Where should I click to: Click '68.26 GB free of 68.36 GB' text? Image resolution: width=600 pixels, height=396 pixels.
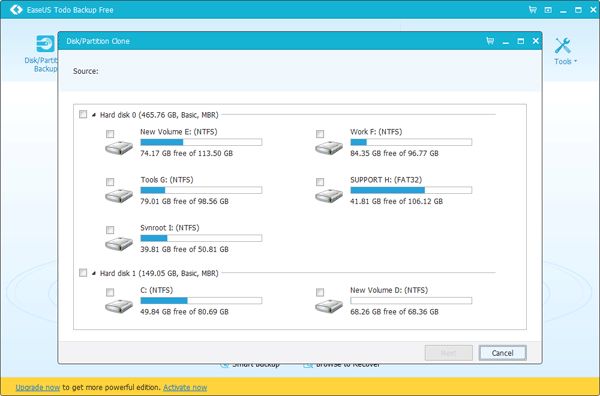click(x=394, y=312)
